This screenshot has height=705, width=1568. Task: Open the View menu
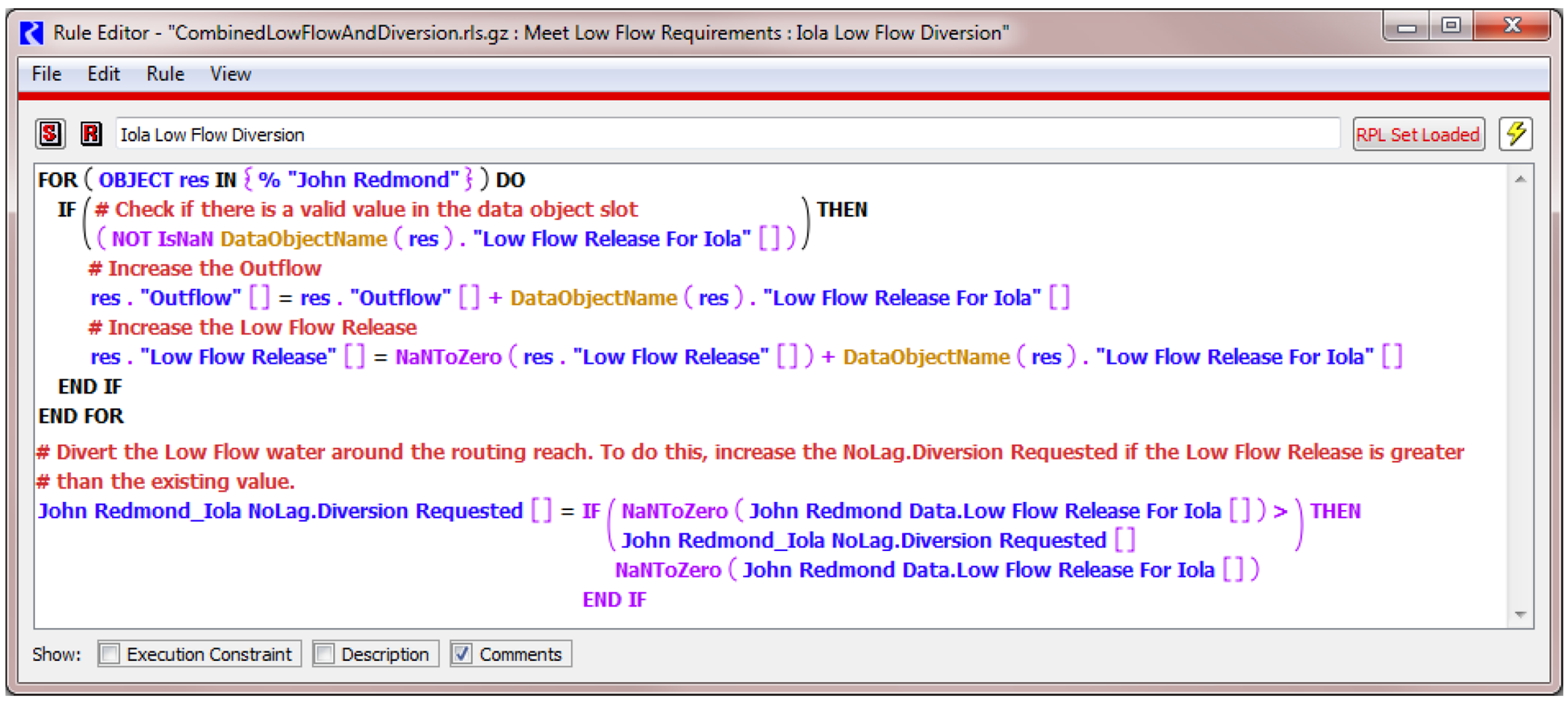(230, 74)
